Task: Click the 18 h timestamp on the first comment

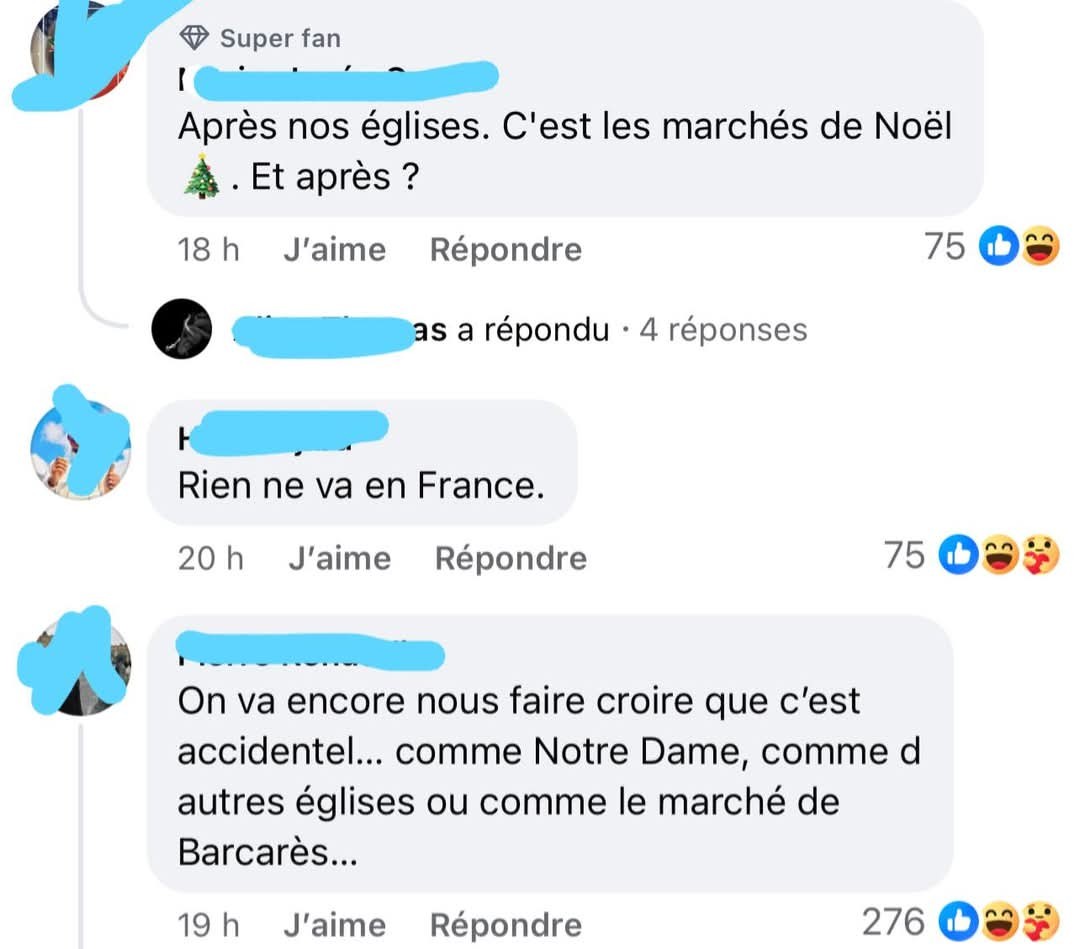Action: coord(208,249)
